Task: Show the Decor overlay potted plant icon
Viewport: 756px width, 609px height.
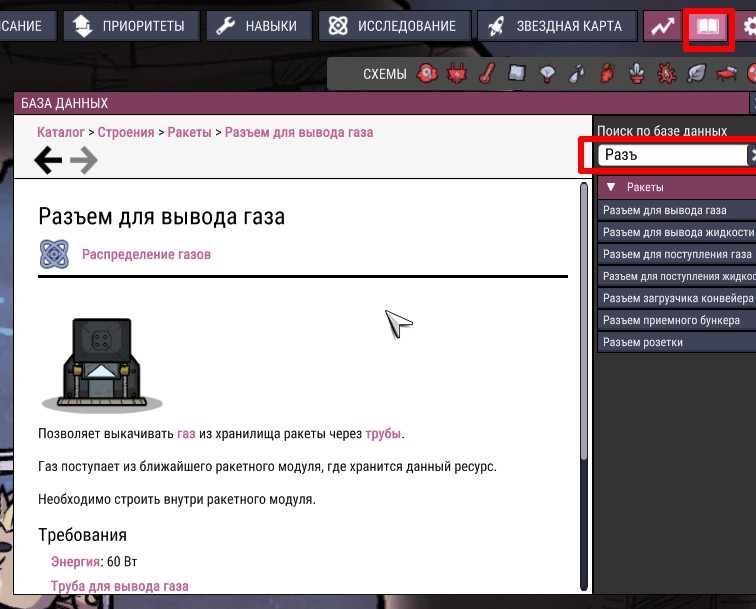Action: 637,74
